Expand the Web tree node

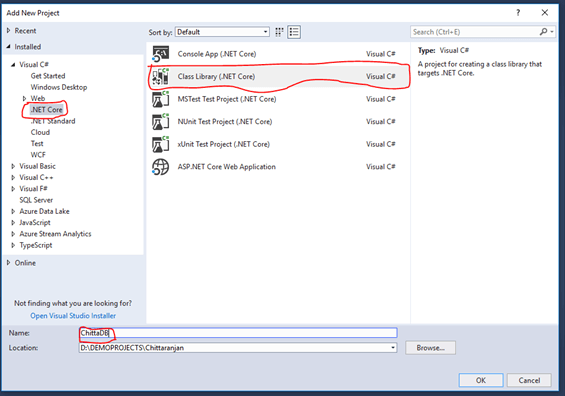pyautogui.click(x=25, y=98)
